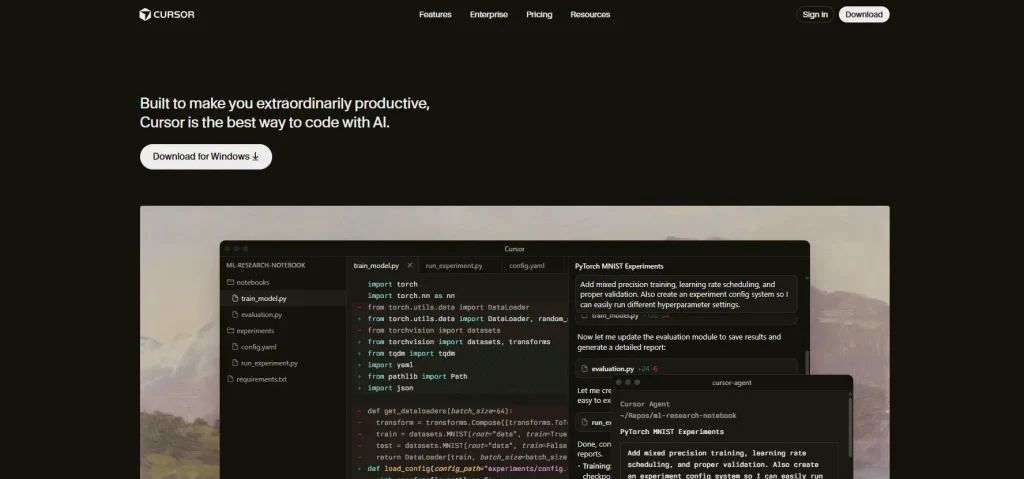Open the Features menu
Screen dimensions: 1024x479
tap(435, 14)
